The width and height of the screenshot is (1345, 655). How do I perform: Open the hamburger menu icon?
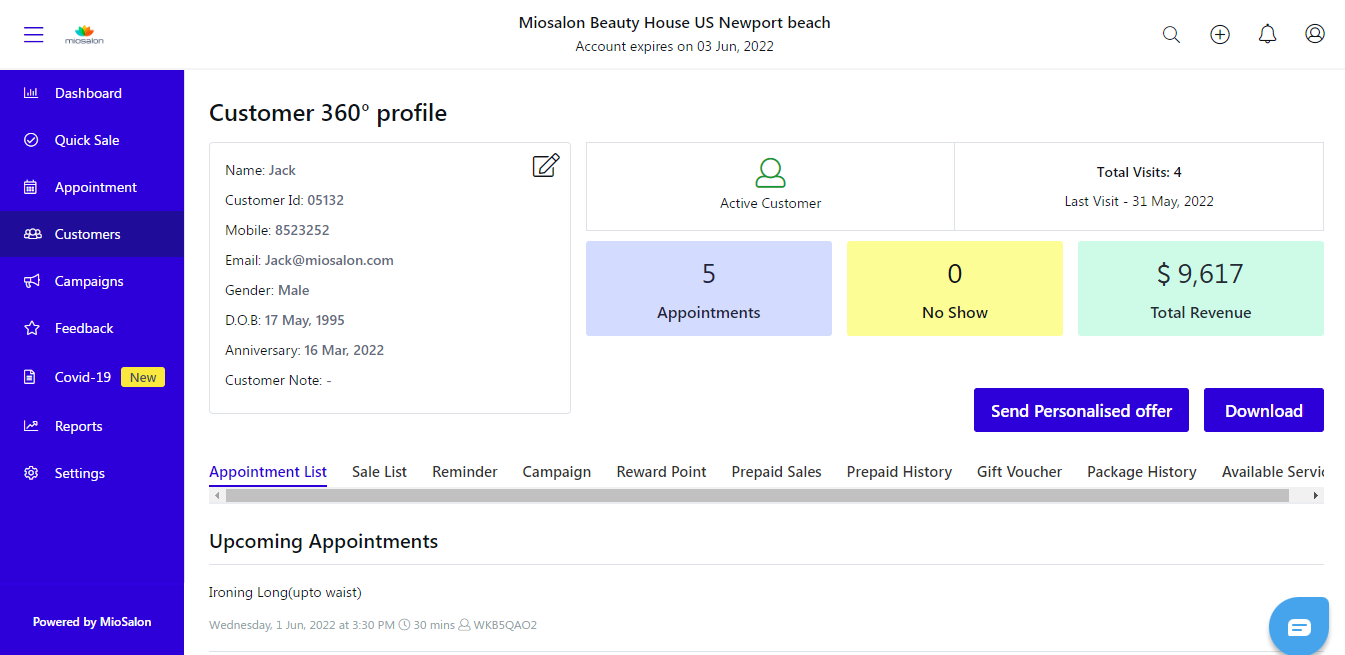pos(34,35)
